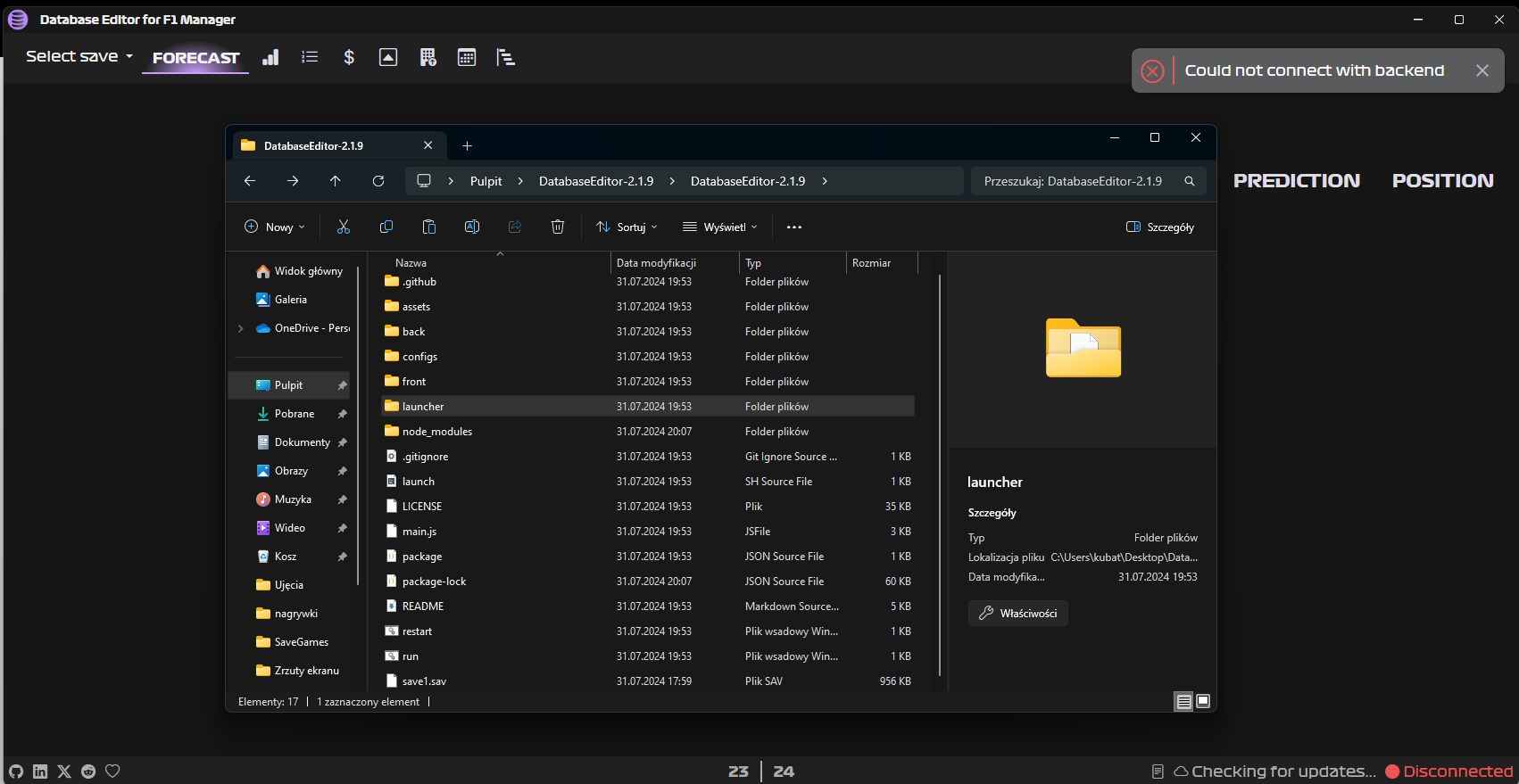Open the document log icon near Checking for updates
1519x784 pixels.
click(x=1158, y=772)
